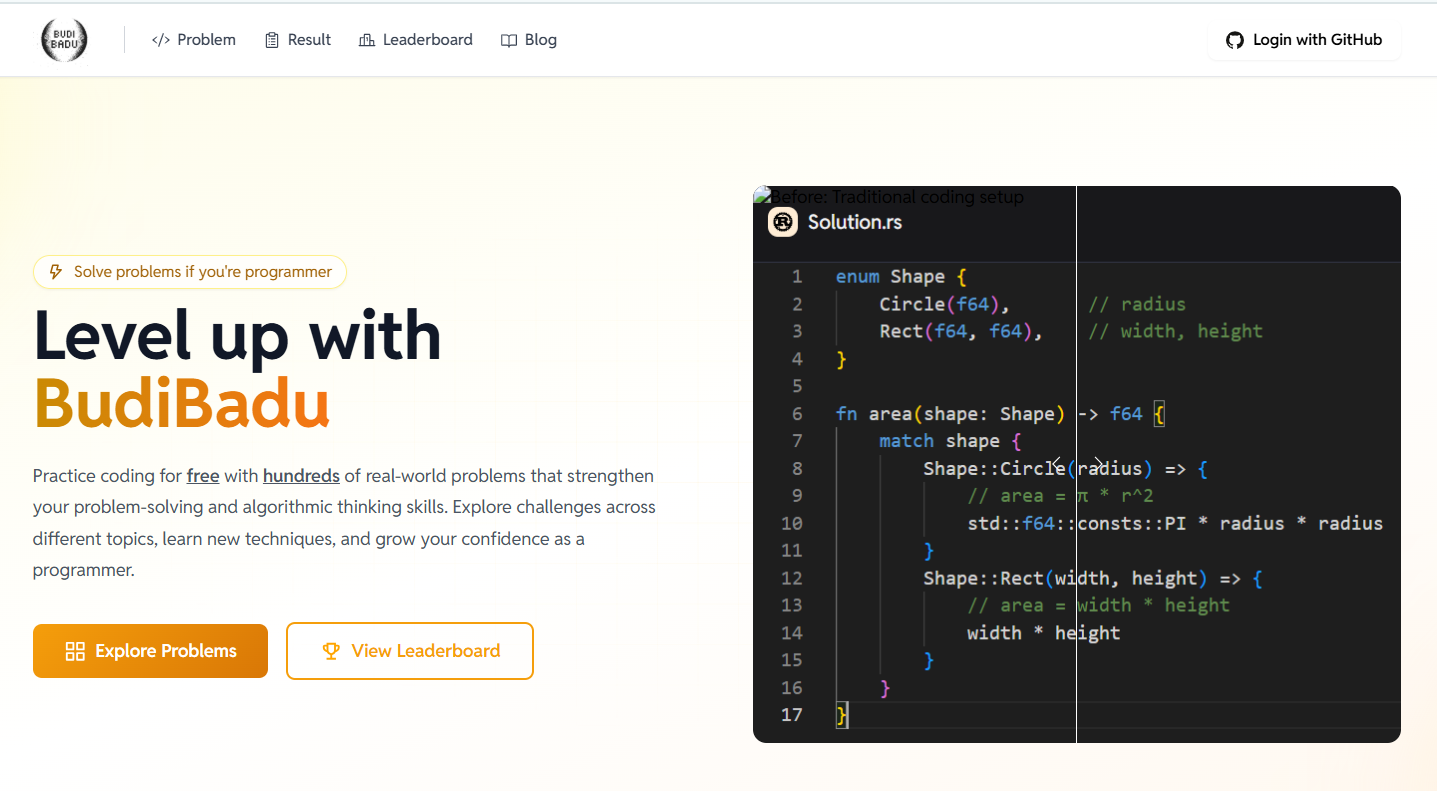Click the Rust logo beside Solution.rs
1437x791 pixels.
[782, 222]
